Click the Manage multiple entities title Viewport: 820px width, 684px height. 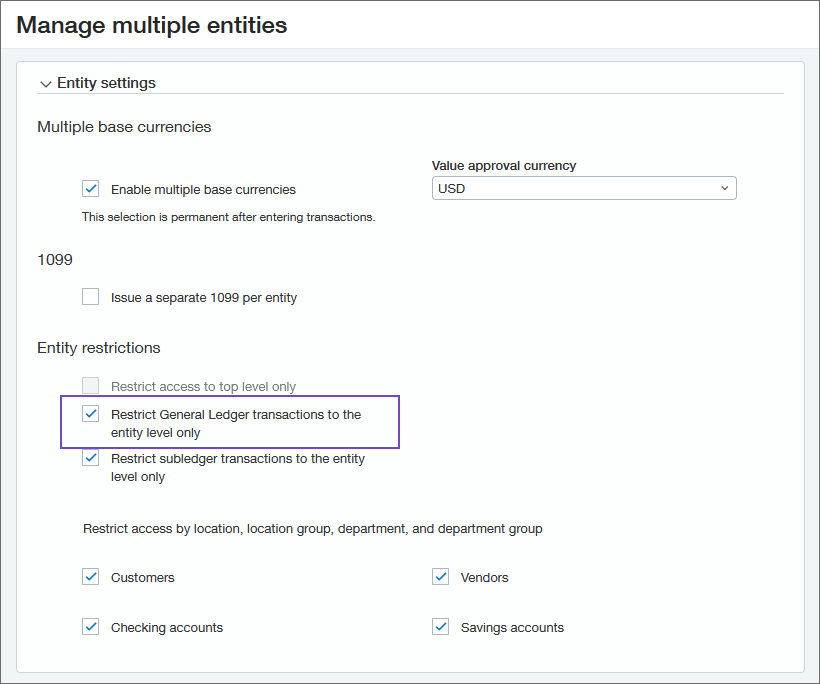(x=151, y=25)
